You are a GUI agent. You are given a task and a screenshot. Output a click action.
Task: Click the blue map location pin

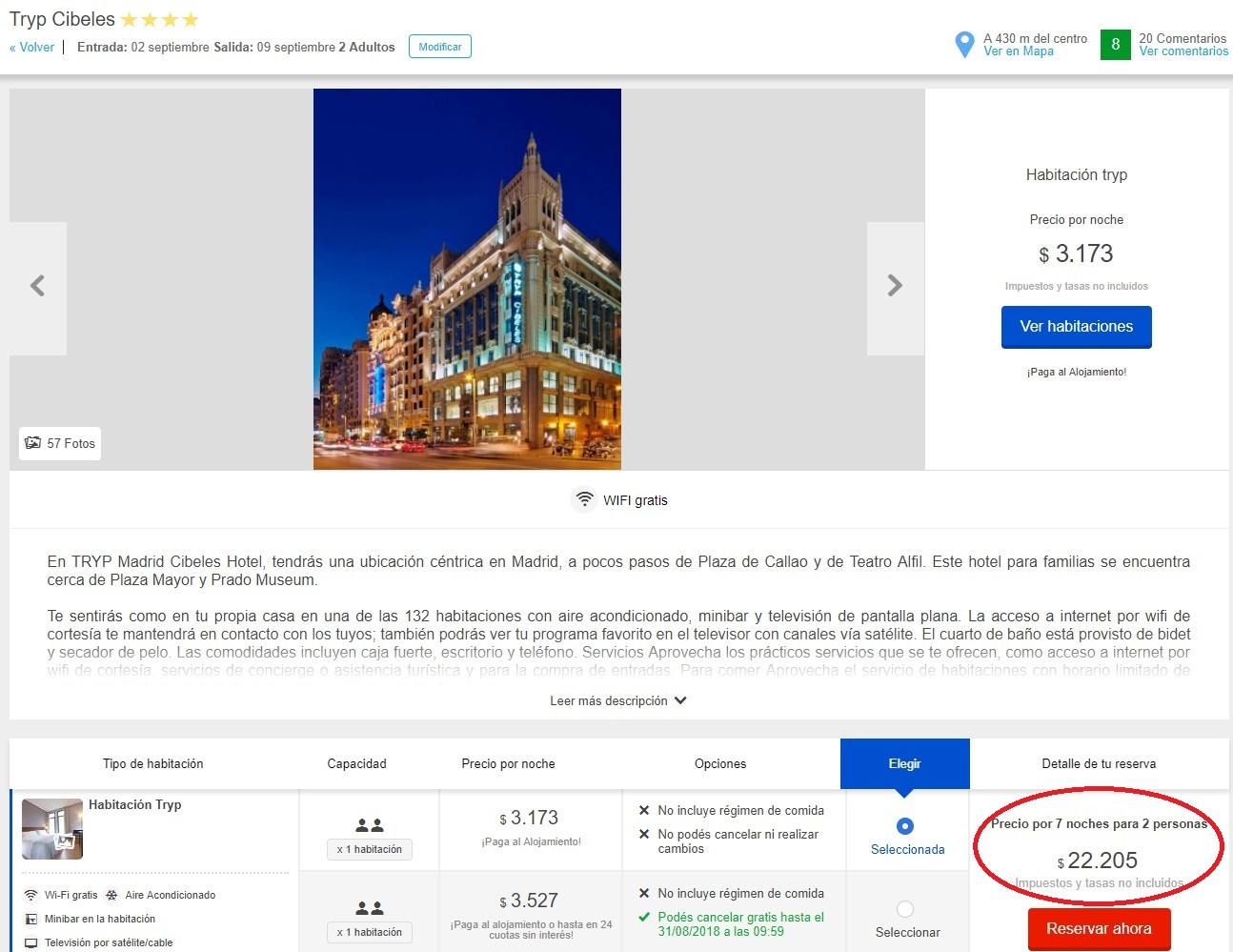coord(964,45)
